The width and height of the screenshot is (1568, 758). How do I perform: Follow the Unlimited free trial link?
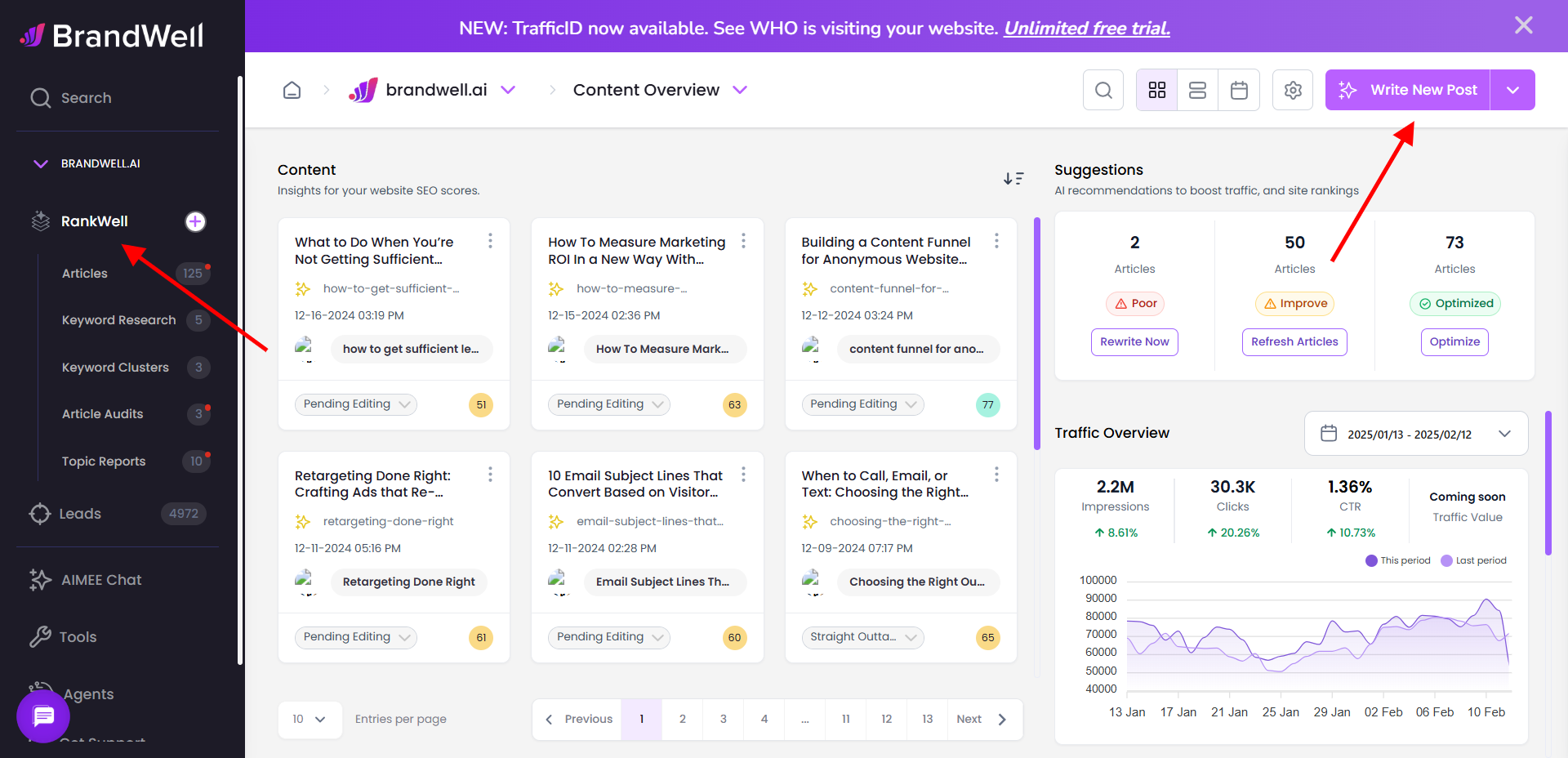point(1086,29)
